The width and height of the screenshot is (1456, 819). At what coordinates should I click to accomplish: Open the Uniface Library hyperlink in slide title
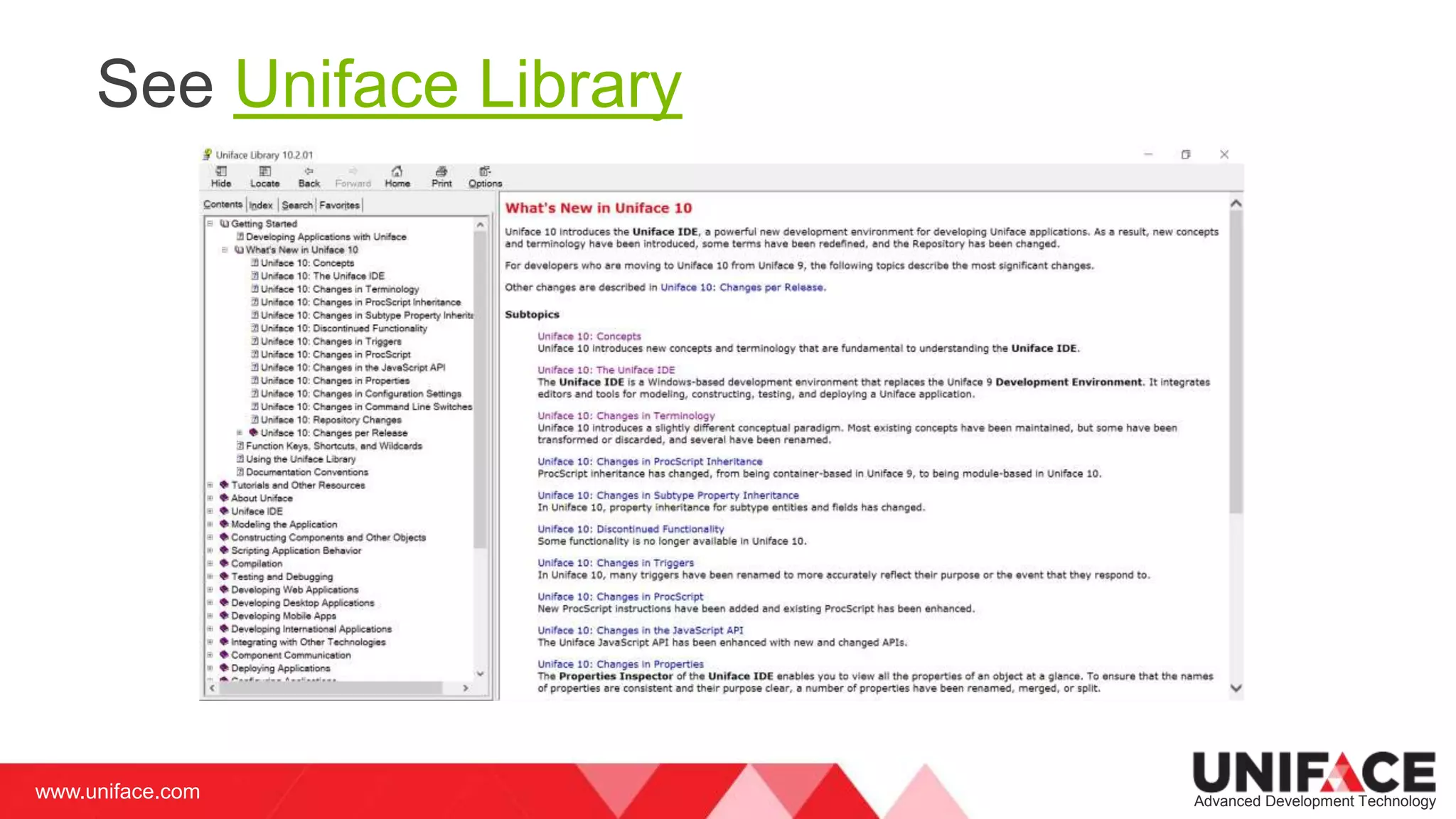pyautogui.click(x=458, y=85)
